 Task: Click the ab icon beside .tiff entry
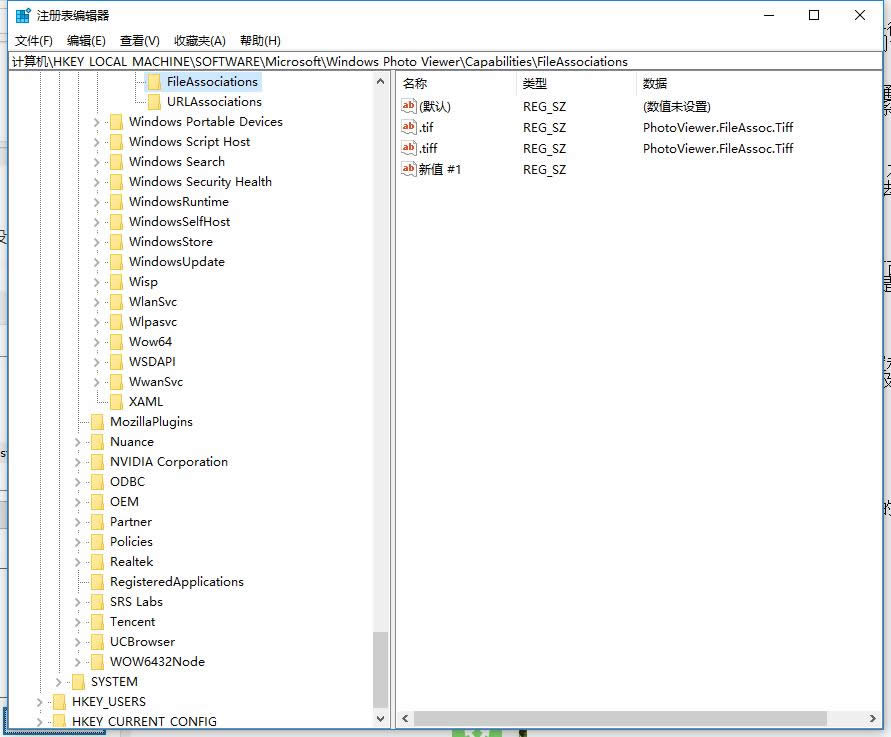pos(408,148)
